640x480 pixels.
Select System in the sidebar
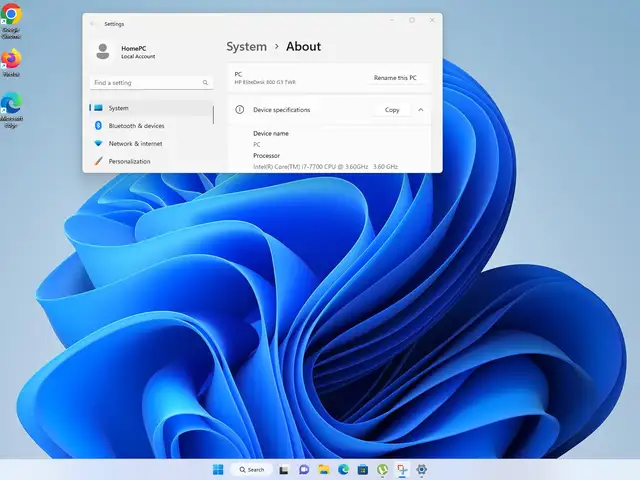coord(151,108)
